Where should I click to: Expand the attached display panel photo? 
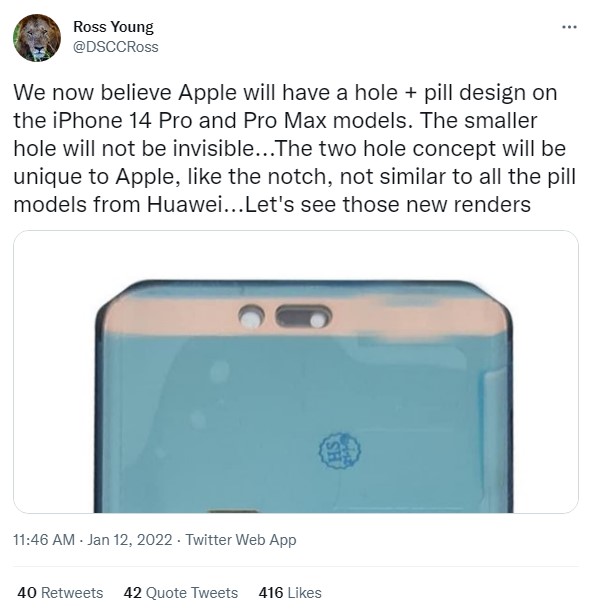(296, 371)
